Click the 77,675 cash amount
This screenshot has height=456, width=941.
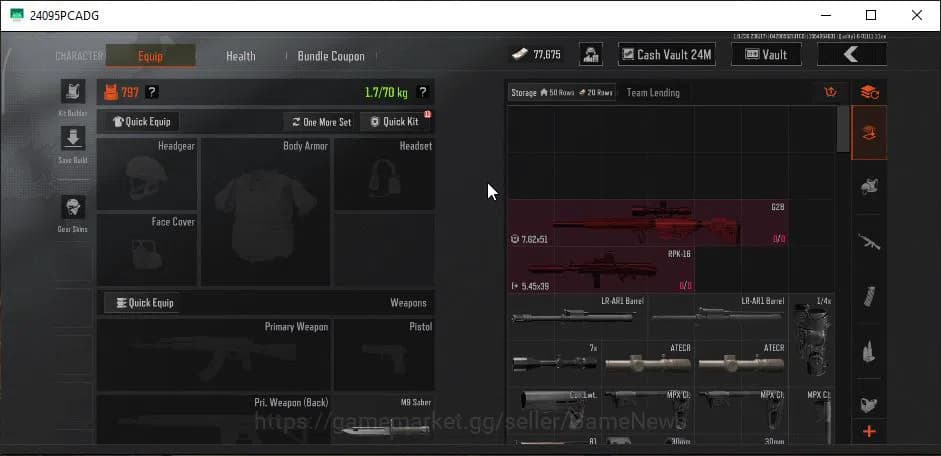[x=547, y=55]
